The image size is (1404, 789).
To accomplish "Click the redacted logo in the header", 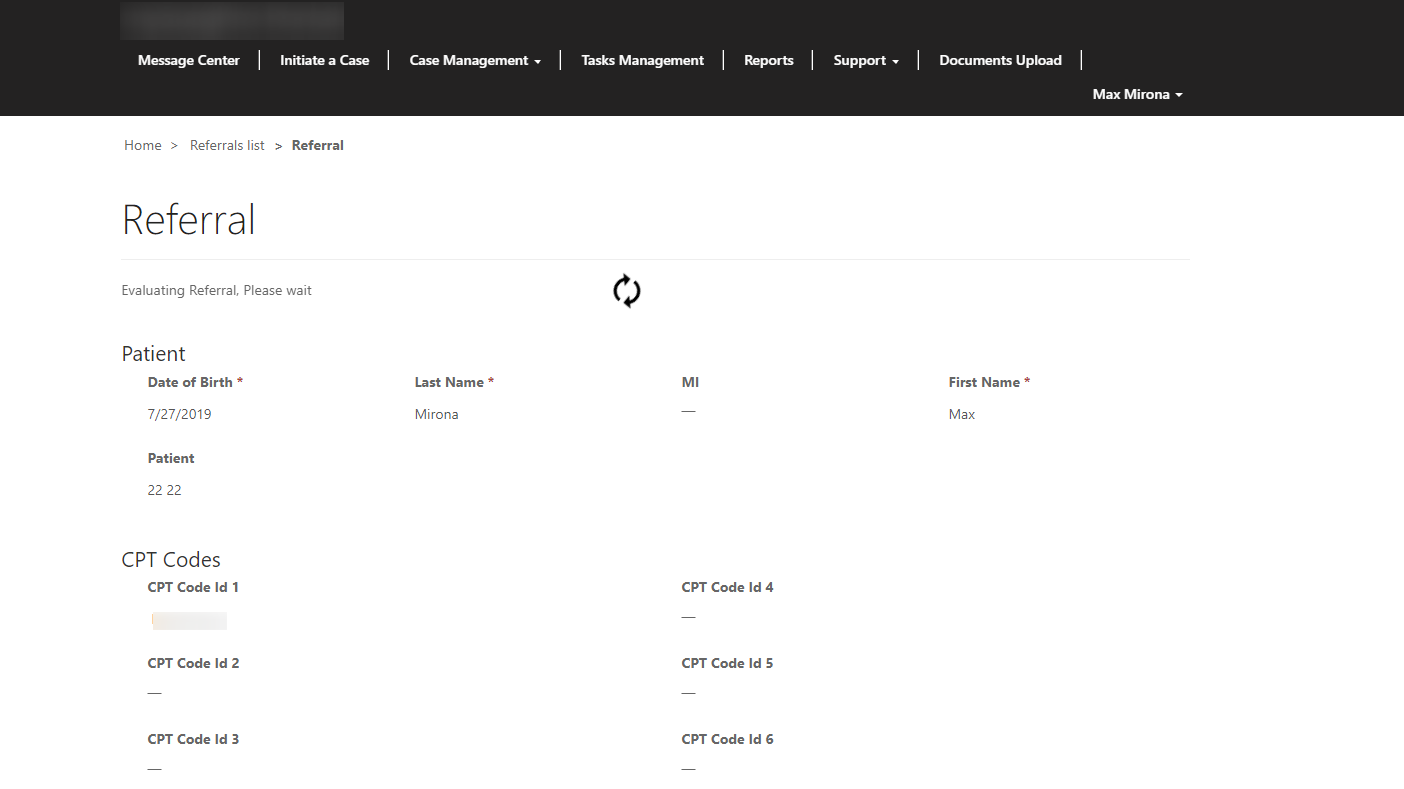I will coord(232,20).
